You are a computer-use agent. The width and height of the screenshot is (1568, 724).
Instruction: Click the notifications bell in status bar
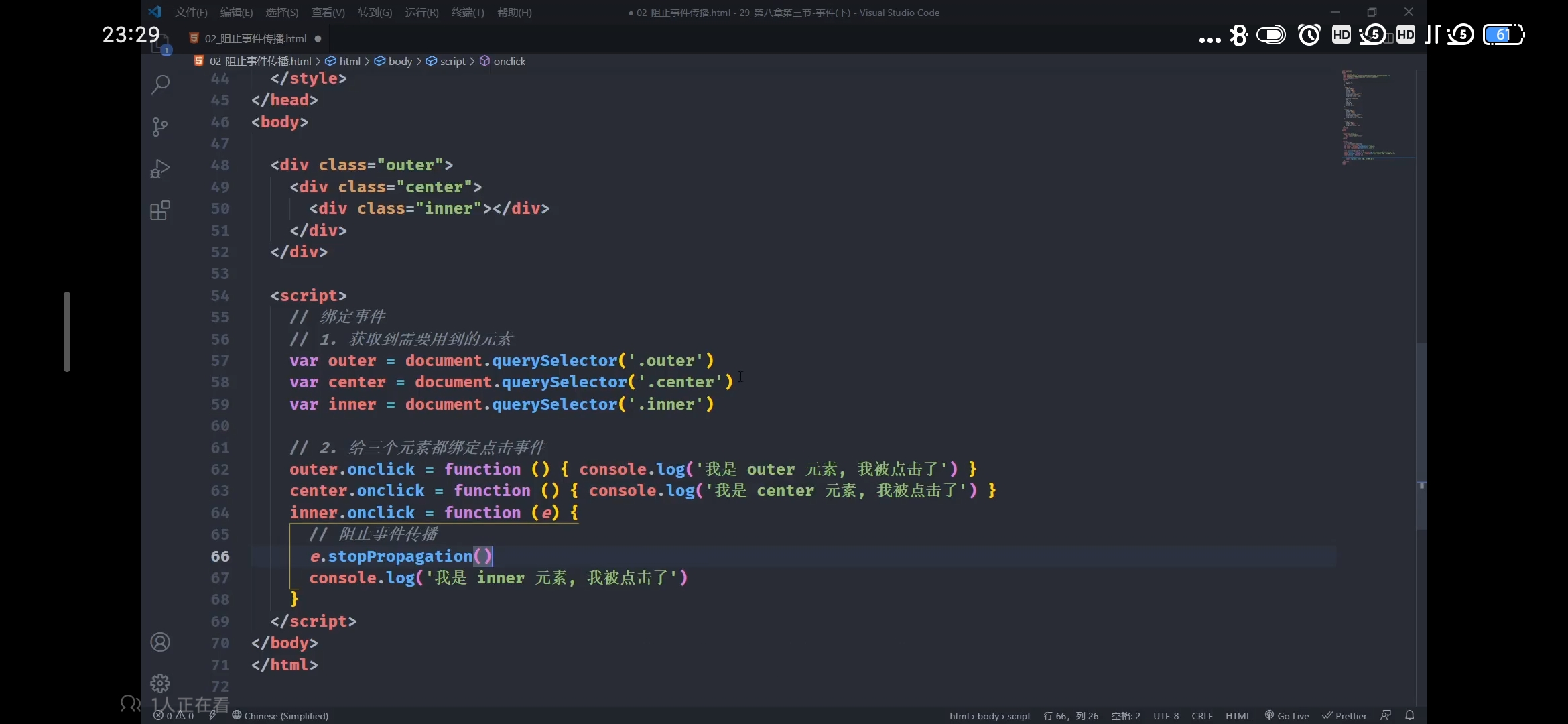[x=1410, y=715]
